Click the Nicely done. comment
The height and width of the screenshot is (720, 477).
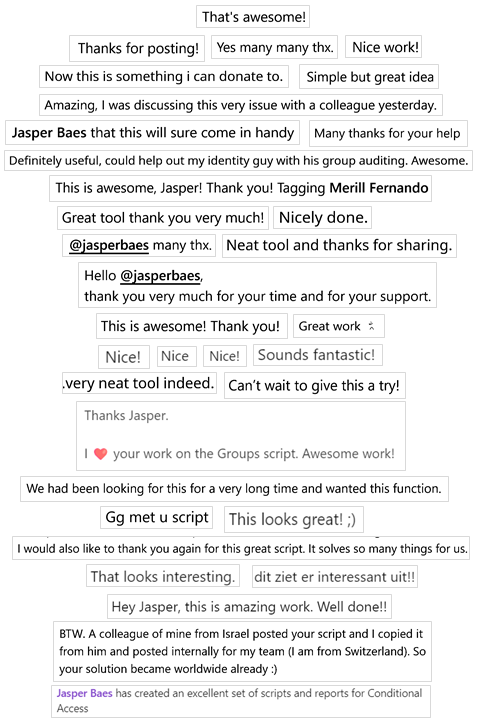(322, 217)
